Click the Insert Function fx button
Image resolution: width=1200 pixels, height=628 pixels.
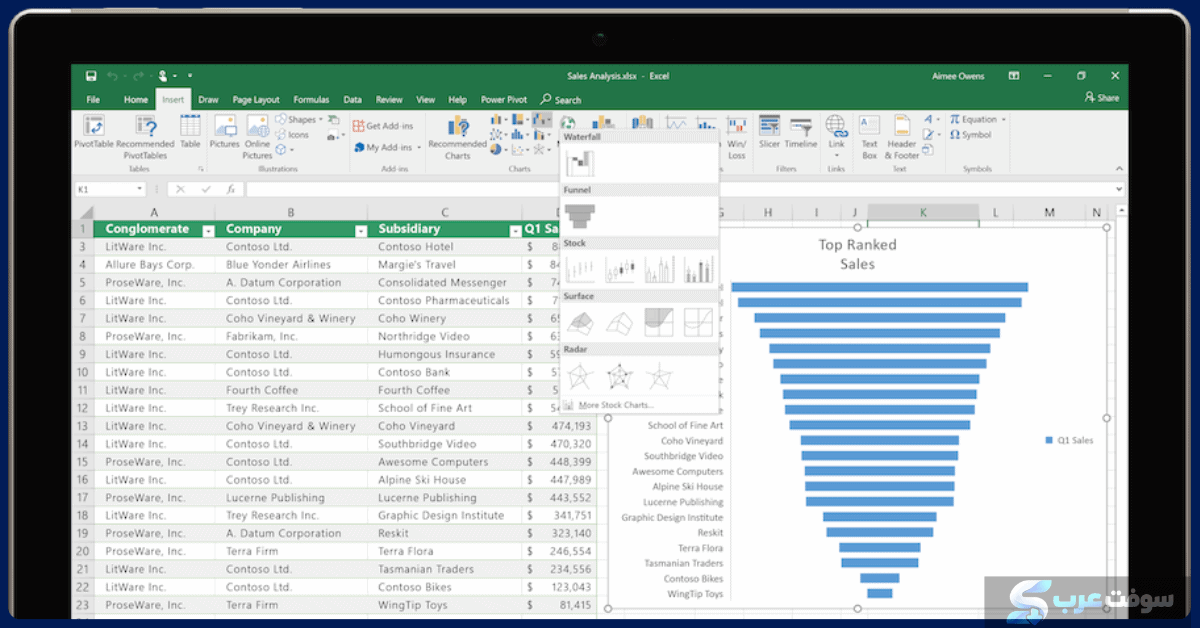click(x=231, y=189)
